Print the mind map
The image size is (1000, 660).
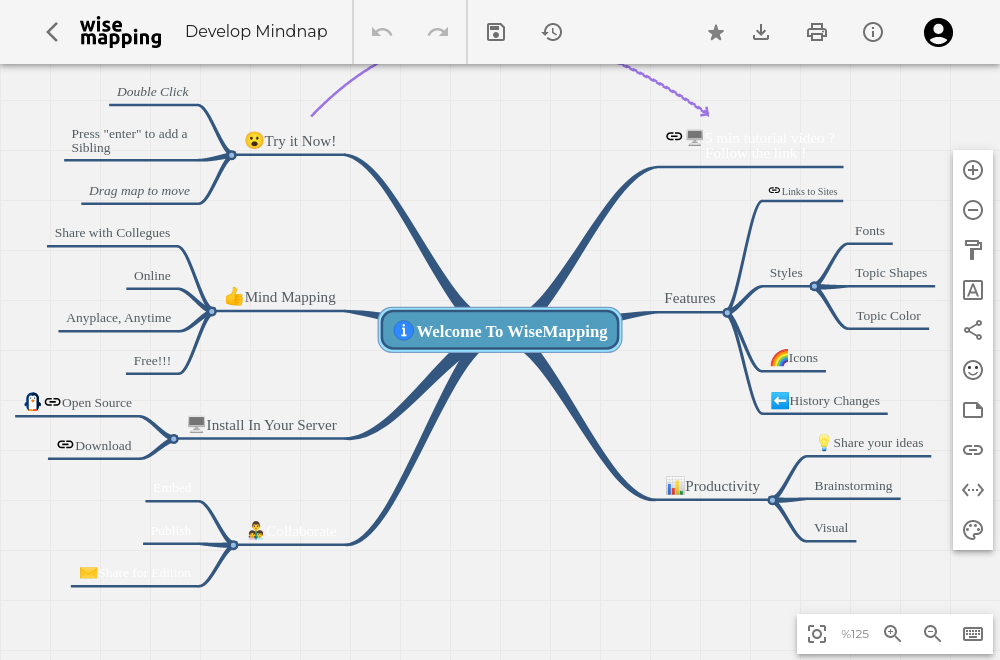pyautogui.click(x=817, y=32)
